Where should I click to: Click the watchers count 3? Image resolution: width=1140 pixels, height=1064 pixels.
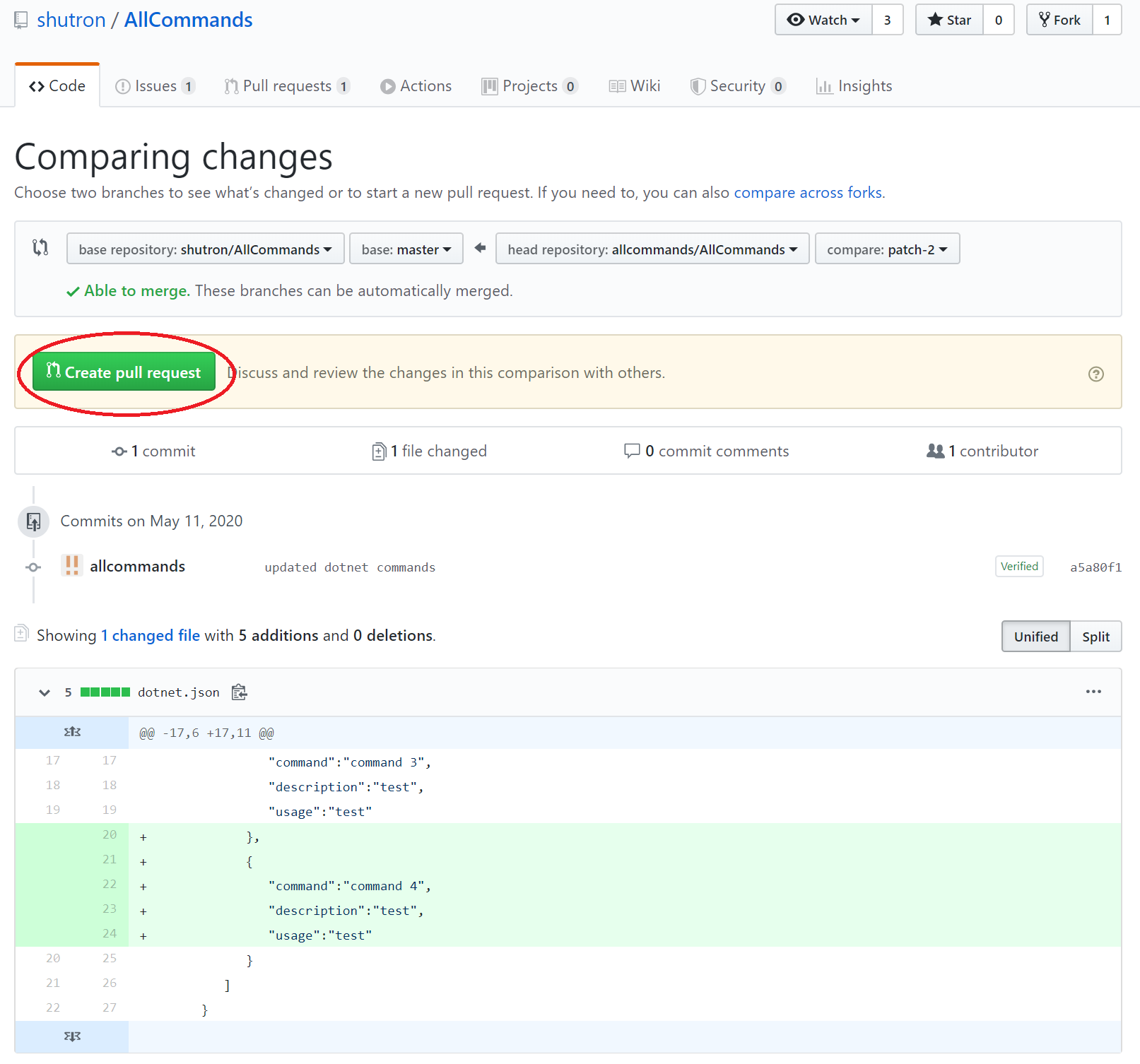[x=888, y=20]
